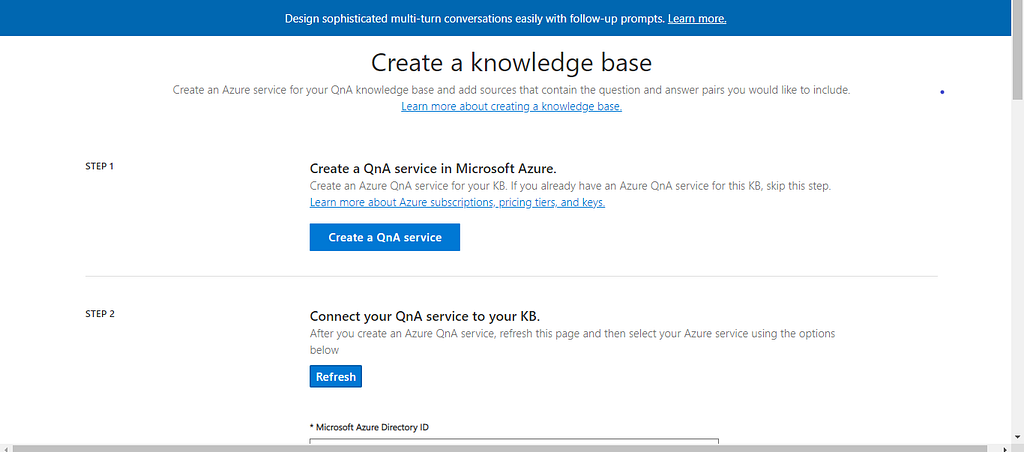
Task: Click the 'Create a knowledge base' page title
Action: pos(511,63)
